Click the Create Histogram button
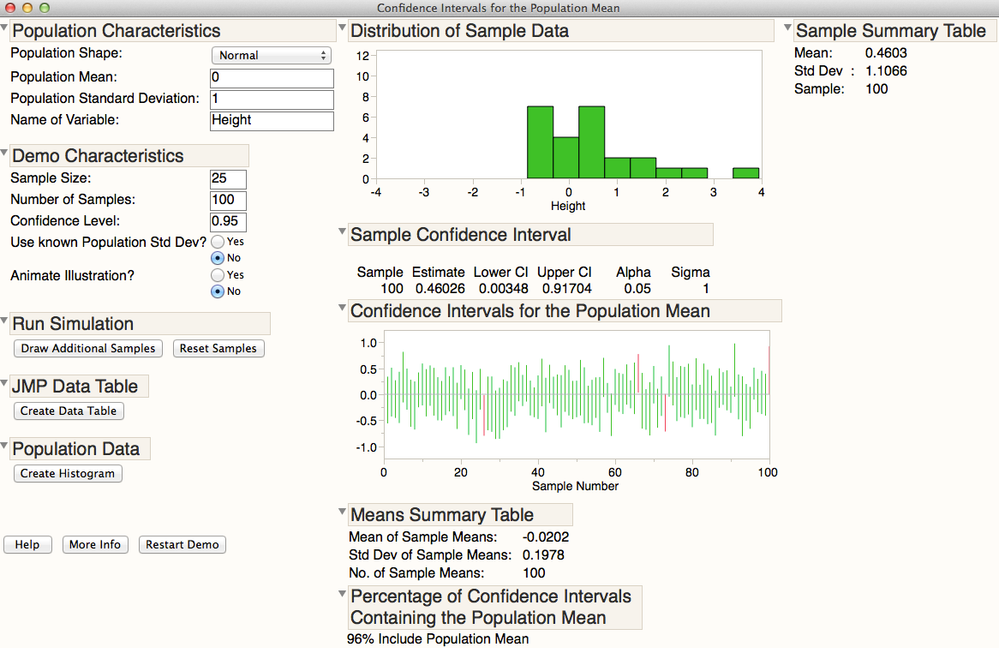This screenshot has height=648, width=999. click(68, 474)
